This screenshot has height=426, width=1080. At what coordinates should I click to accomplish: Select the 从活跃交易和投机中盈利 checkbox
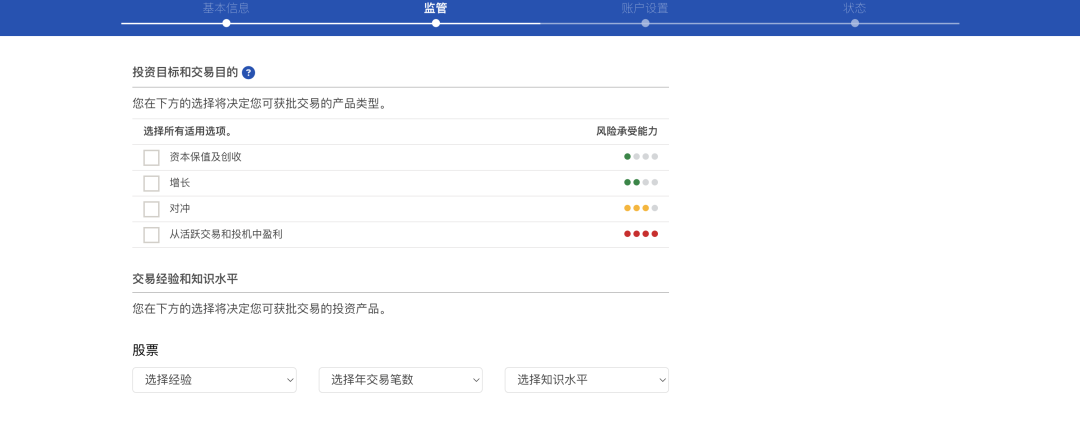click(151, 235)
